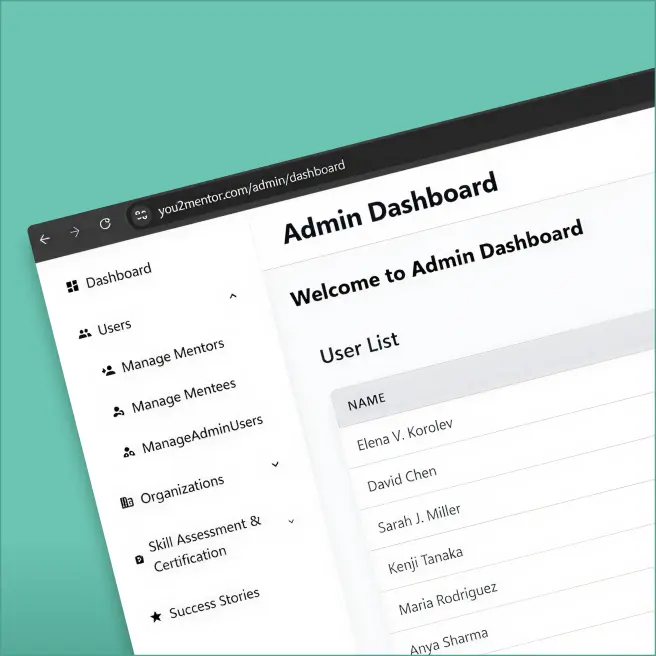Viewport: 656px width, 656px height.
Task: Click the NAME column header
Action: pyautogui.click(x=366, y=401)
